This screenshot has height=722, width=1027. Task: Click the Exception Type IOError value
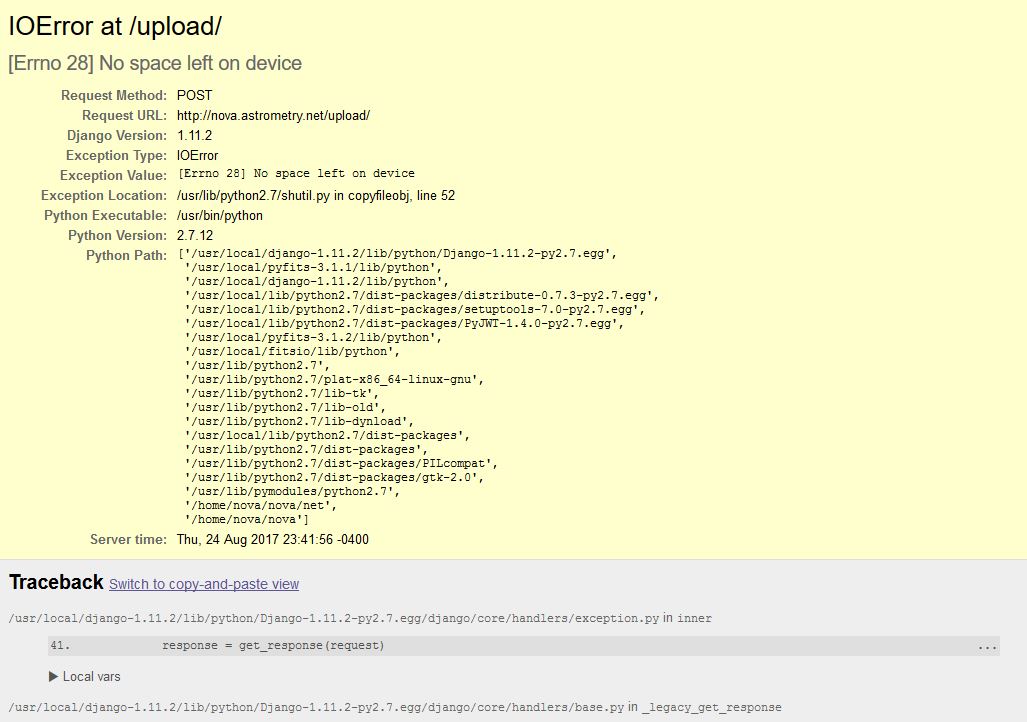pyautogui.click(x=197, y=155)
